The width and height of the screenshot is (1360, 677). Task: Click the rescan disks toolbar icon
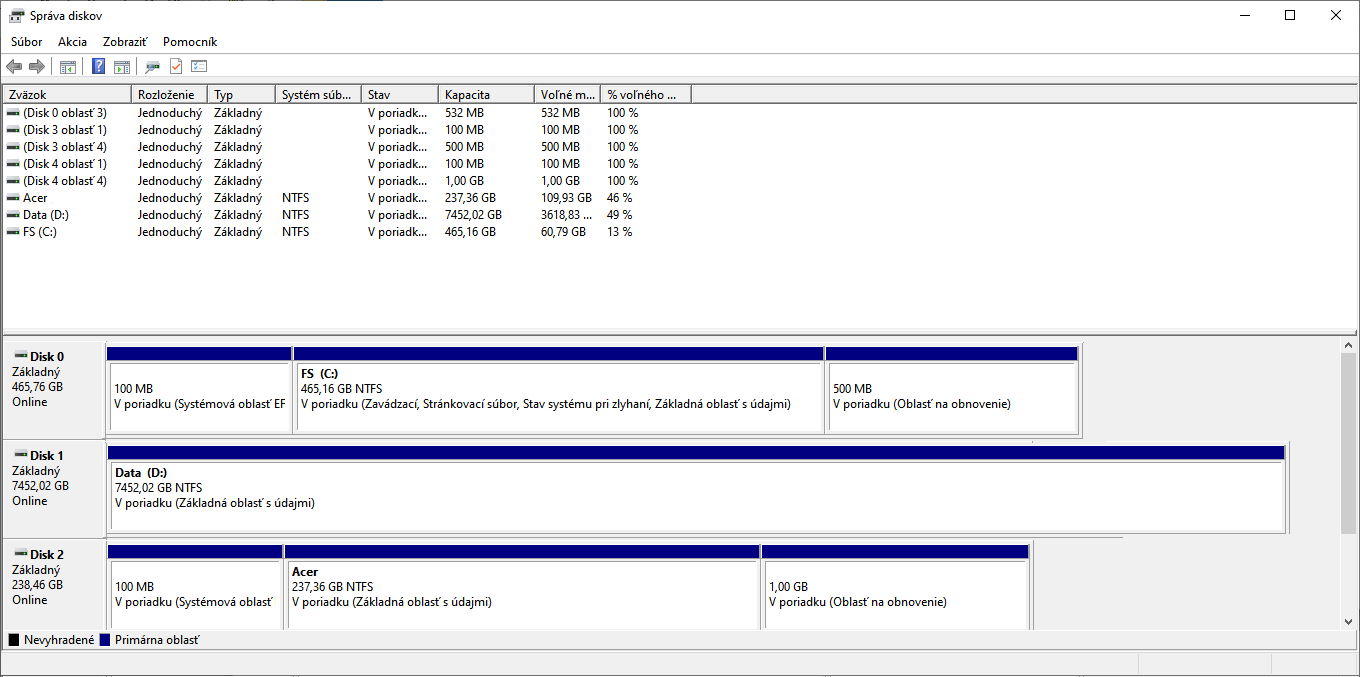pyautogui.click(x=152, y=67)
